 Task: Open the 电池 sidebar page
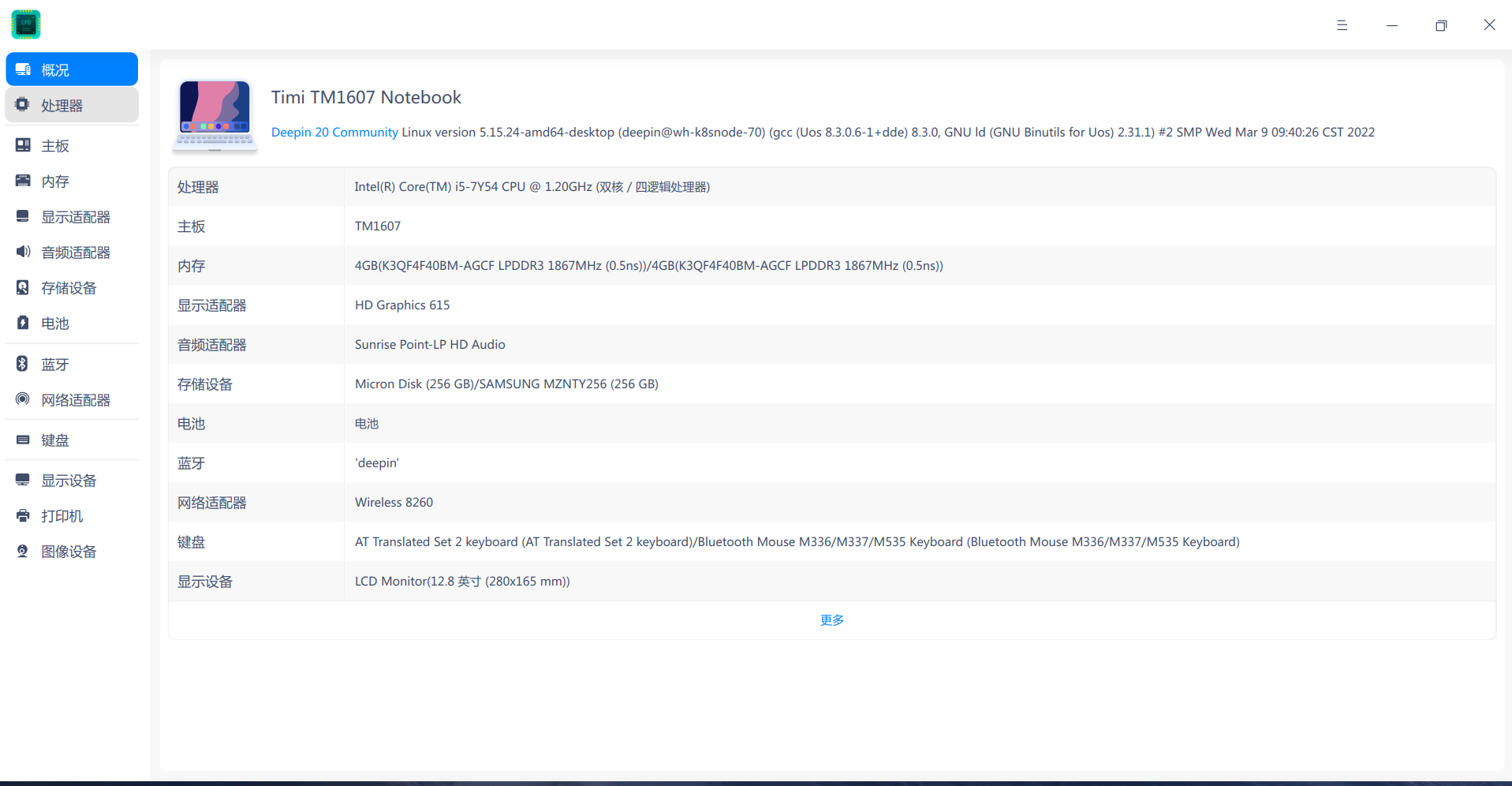point(72,323)
